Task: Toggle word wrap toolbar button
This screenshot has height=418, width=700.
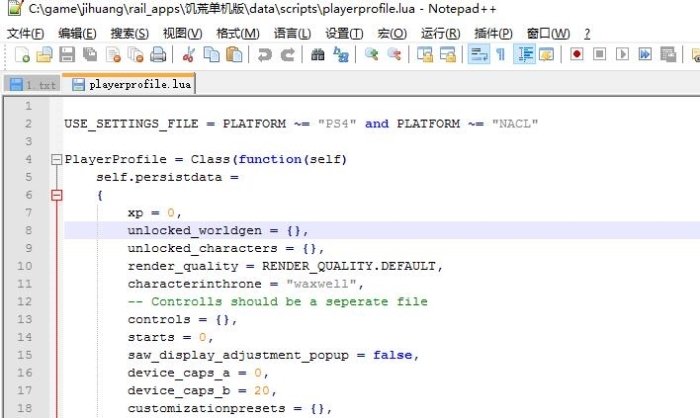Action: click(479, 54)
